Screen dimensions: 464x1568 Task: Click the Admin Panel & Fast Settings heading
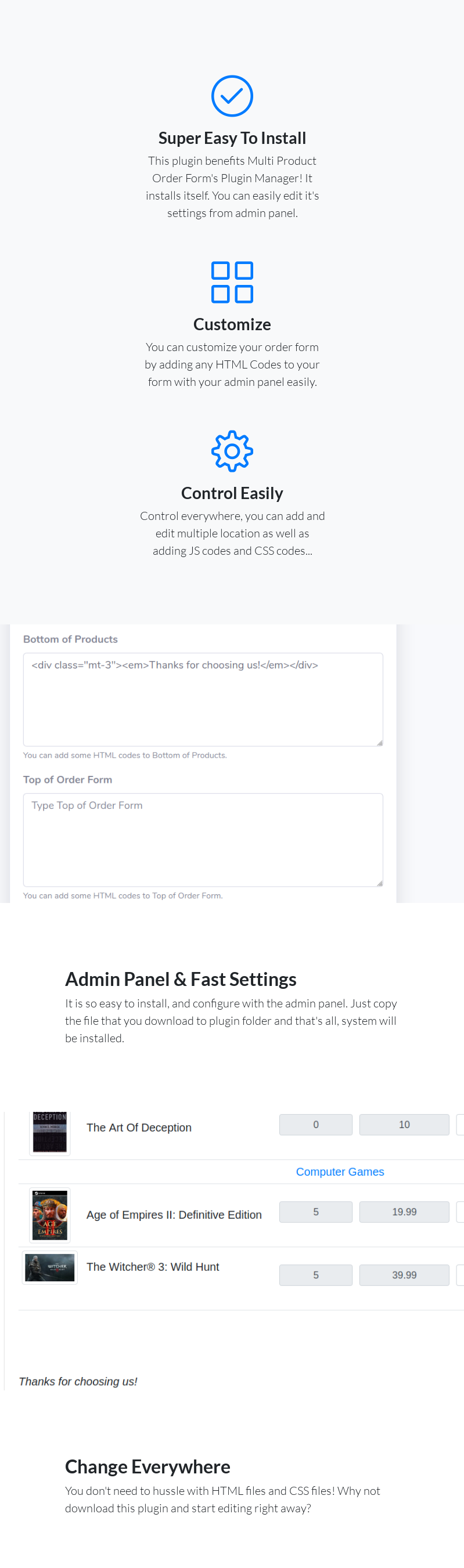pos(181,979)
